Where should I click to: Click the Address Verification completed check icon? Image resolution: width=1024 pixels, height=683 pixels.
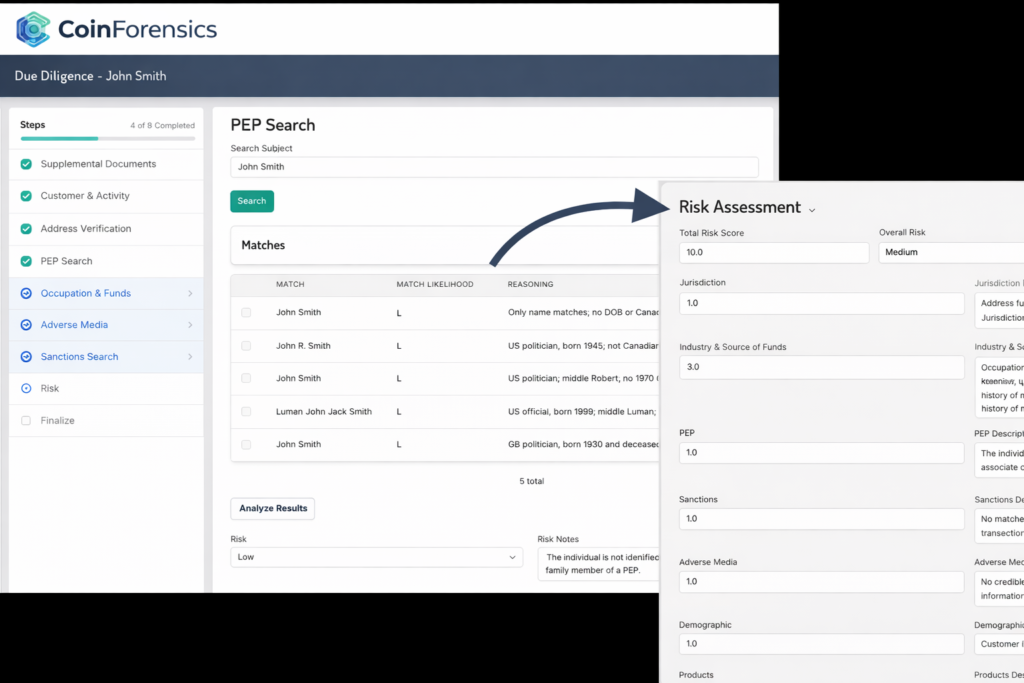coord(26,229)
